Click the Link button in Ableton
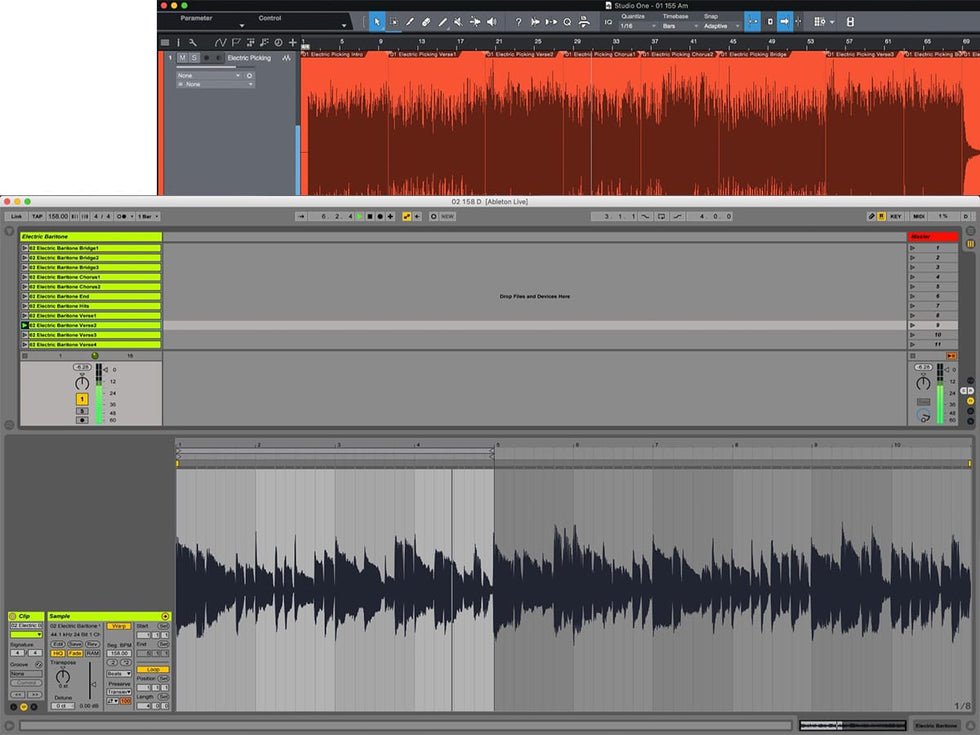Image resolution: width=980 pixels, height=735 pixels. point(15,216)
